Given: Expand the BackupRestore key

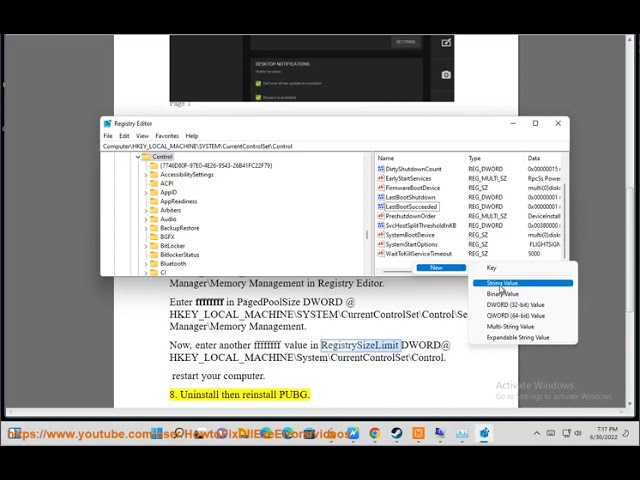Looking at the screenshot, I should click(x=146, y=228).
